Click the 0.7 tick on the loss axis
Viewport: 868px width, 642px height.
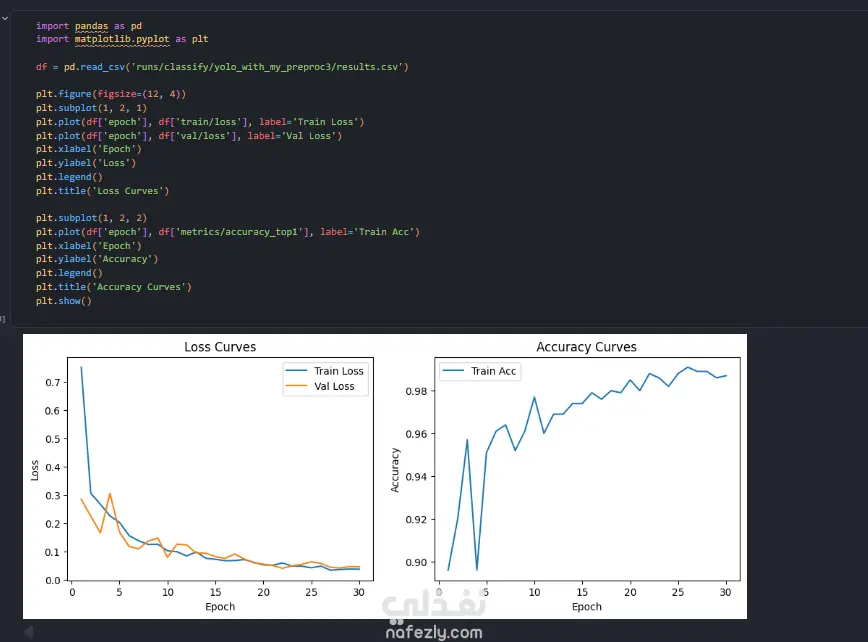[x=53, y=382]
